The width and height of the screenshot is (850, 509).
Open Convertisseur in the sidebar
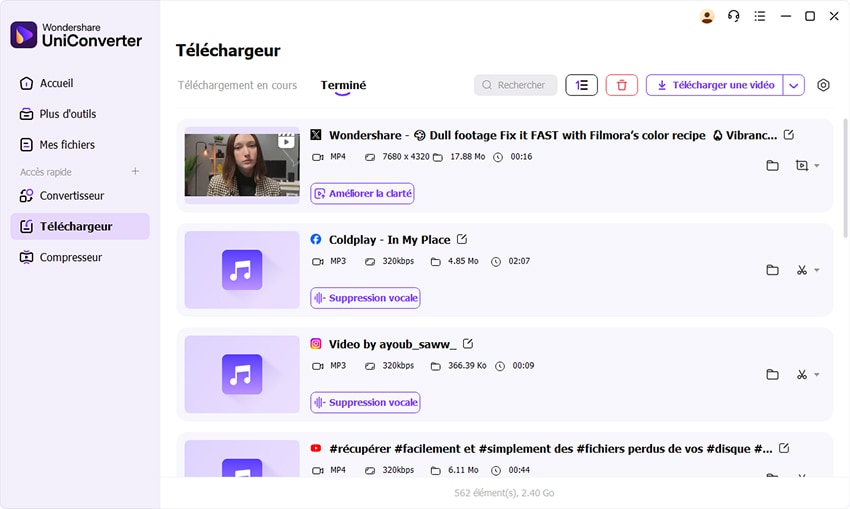80,196
